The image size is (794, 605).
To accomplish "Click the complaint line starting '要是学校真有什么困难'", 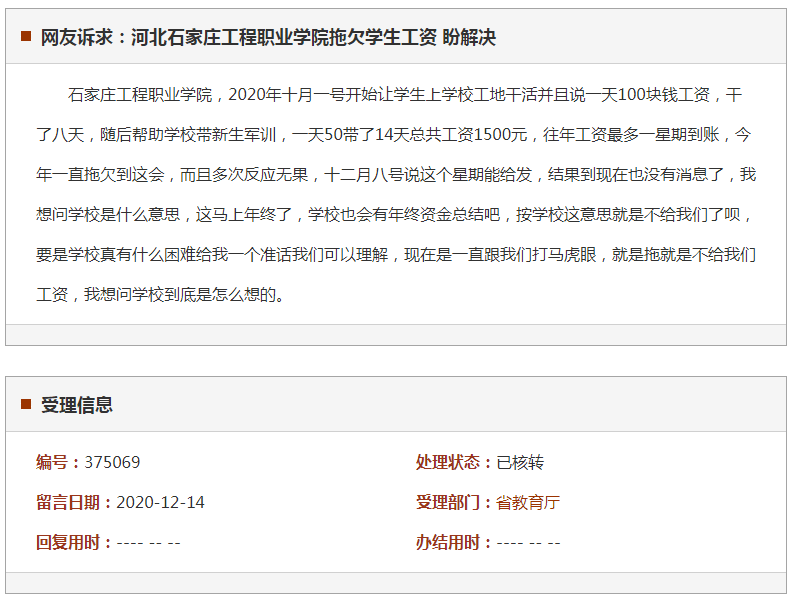I will point(396,255).
